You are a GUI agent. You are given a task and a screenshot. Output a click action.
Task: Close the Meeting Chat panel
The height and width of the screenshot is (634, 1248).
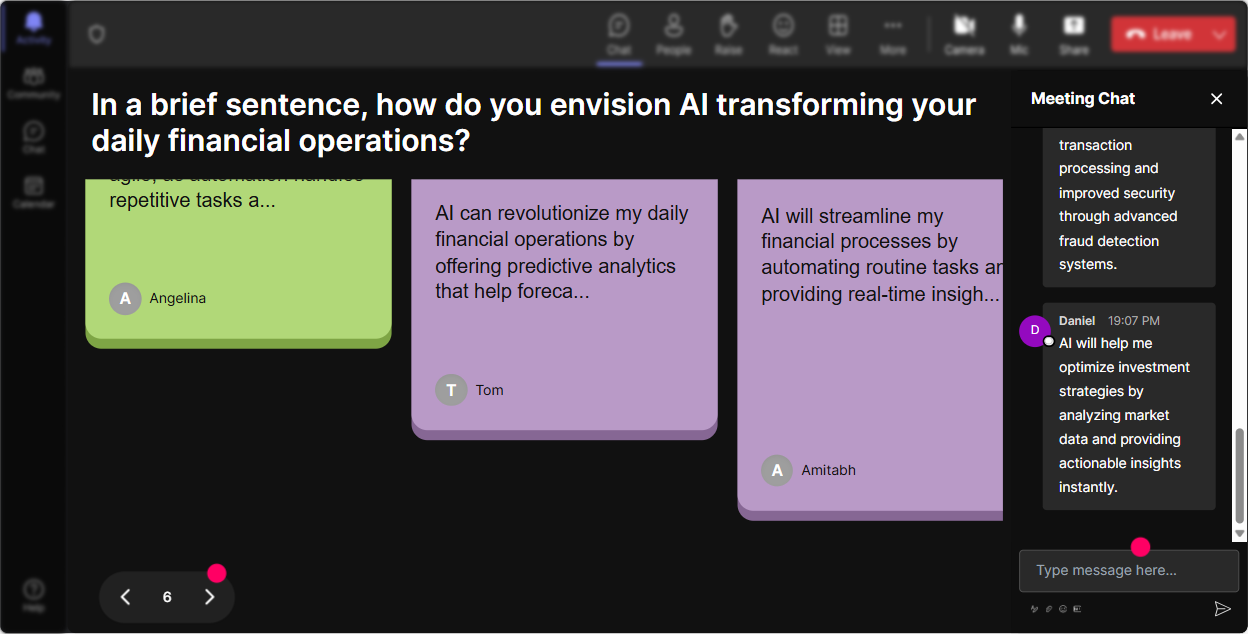1217,98
